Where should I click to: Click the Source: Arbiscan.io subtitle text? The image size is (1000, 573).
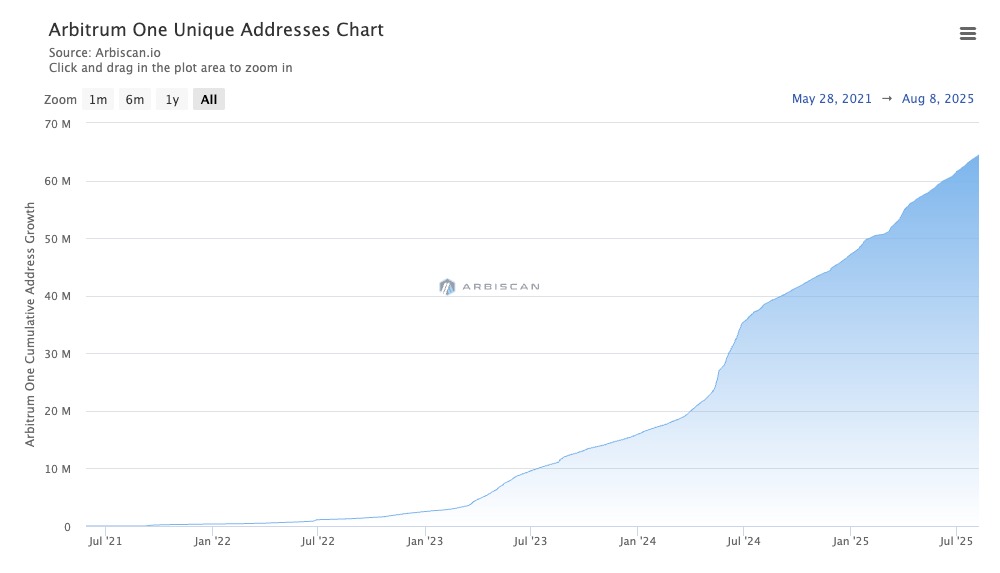click(x=105, y=53)
